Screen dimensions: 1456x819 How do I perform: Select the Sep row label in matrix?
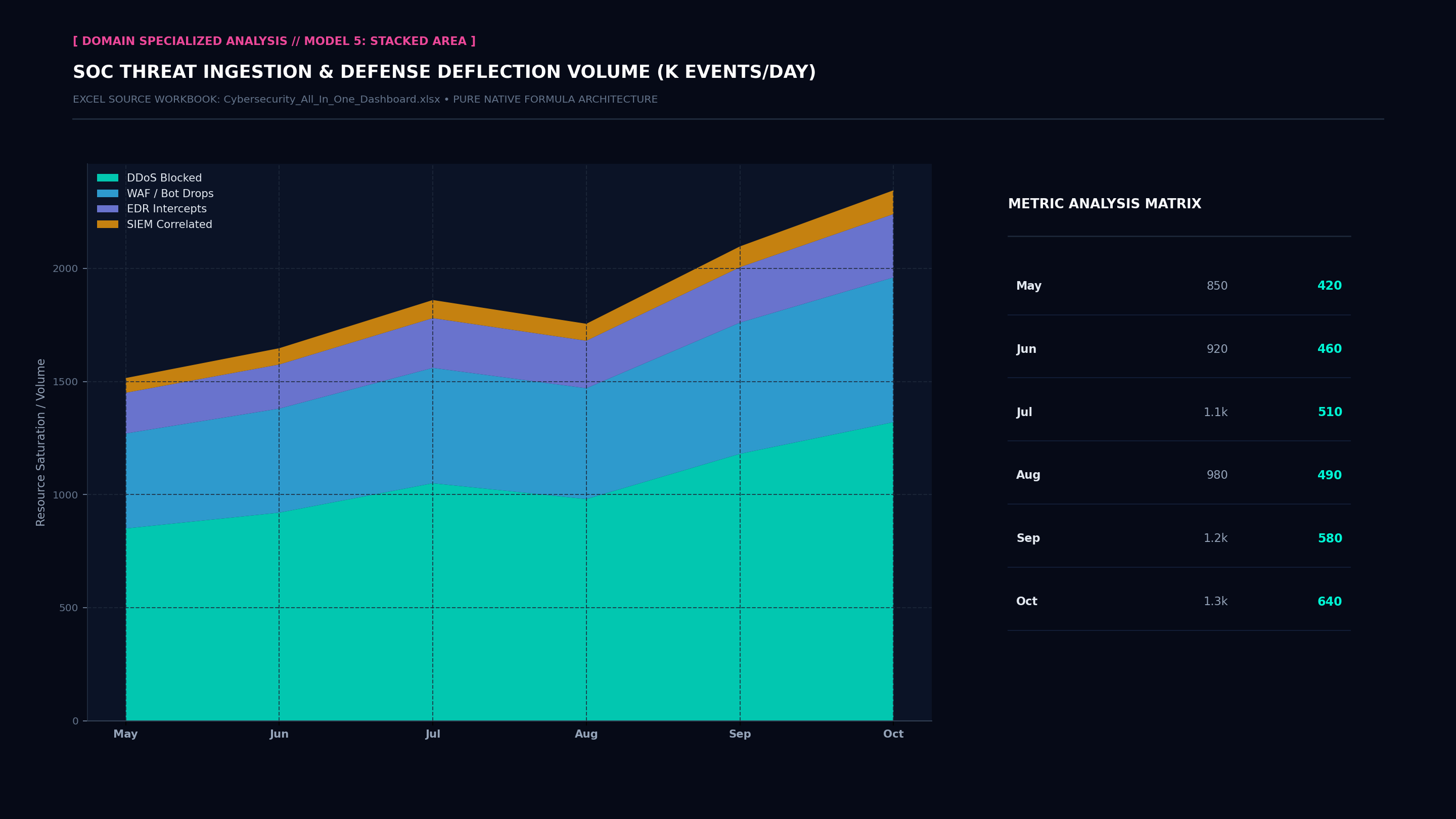point(1028,538)
